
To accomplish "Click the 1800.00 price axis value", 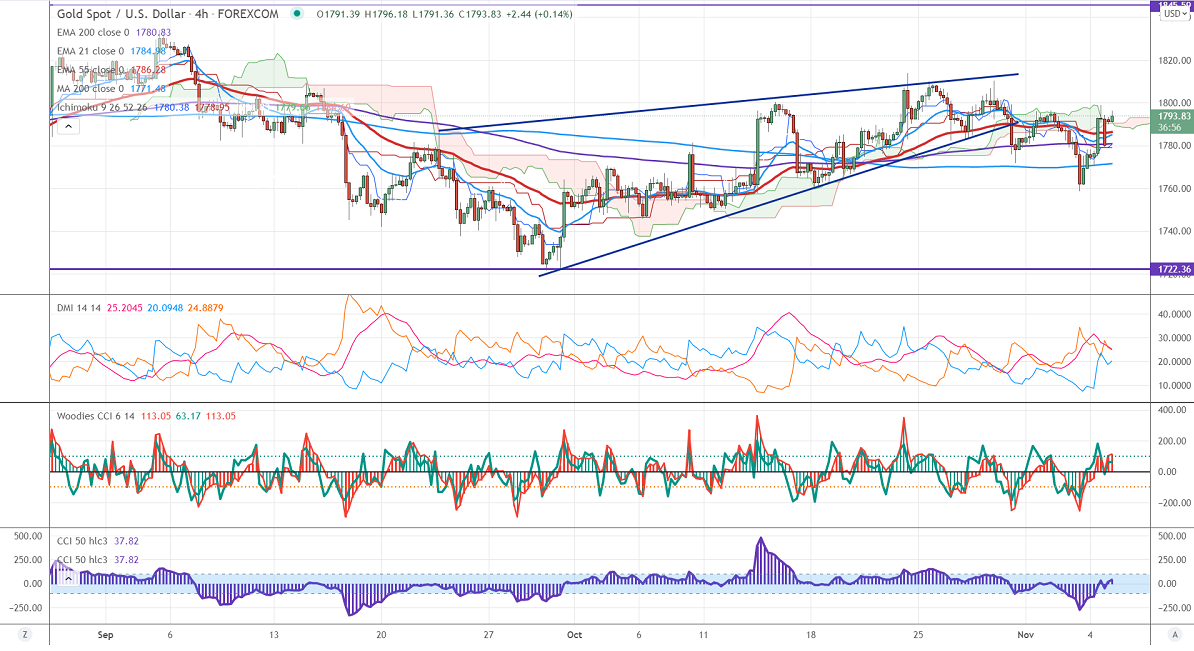I will 1175,103.
